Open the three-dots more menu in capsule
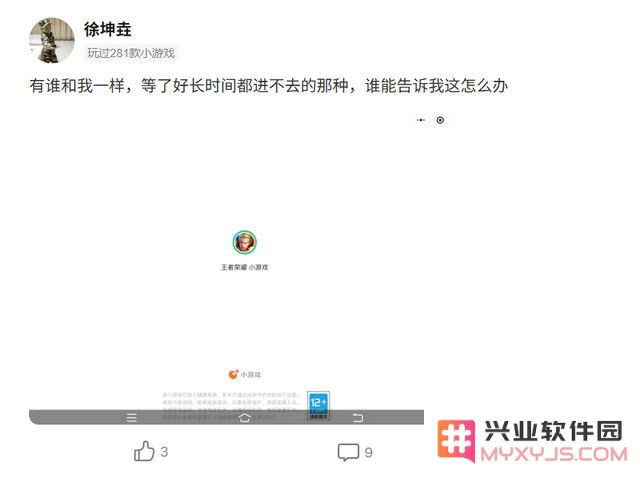 (421, 120)
